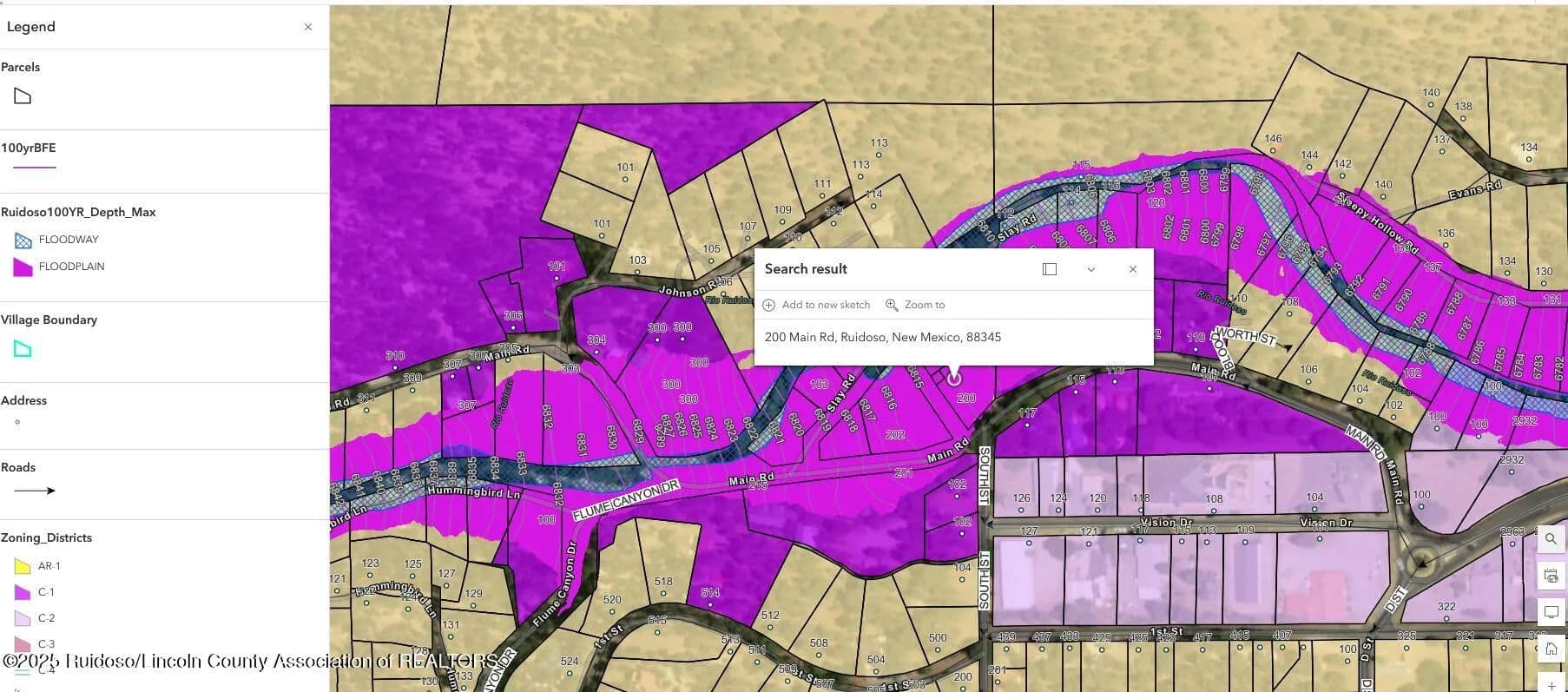Click Zoom to in the popup
The width and height of the screenshot is (1568, 692).
(915, 305)
